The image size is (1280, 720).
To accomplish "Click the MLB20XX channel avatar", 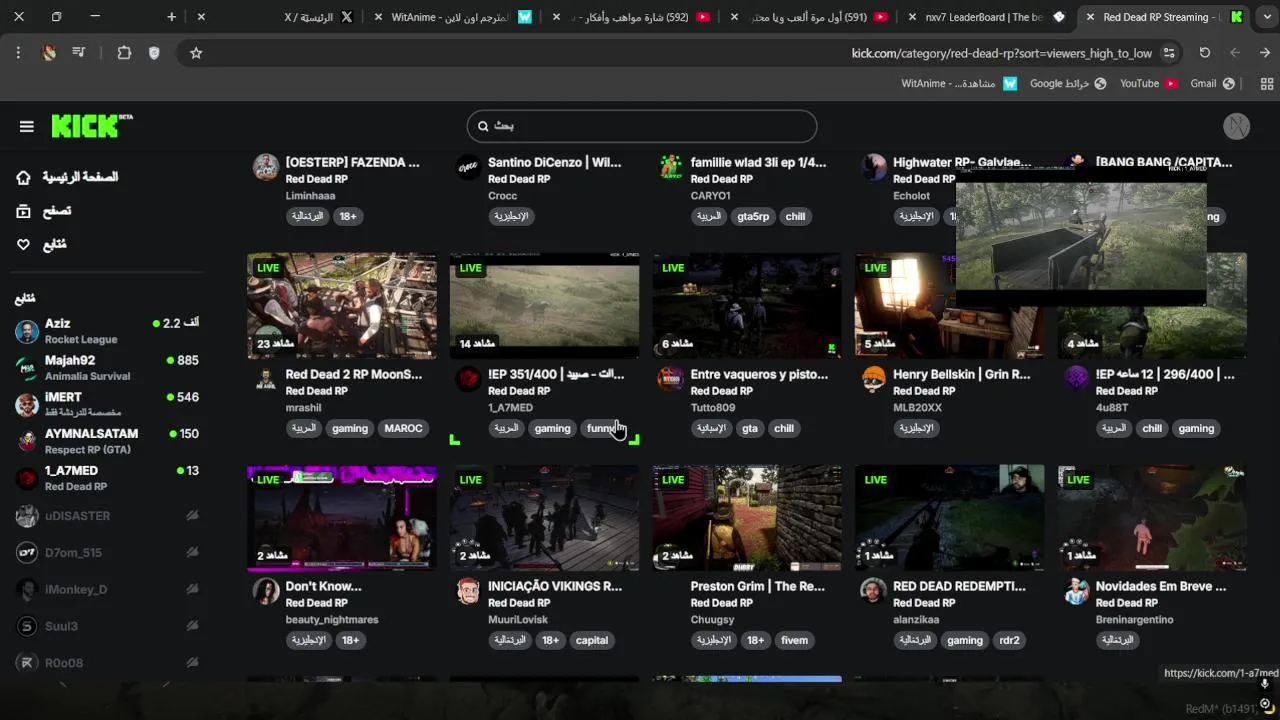I will [874, 379].
